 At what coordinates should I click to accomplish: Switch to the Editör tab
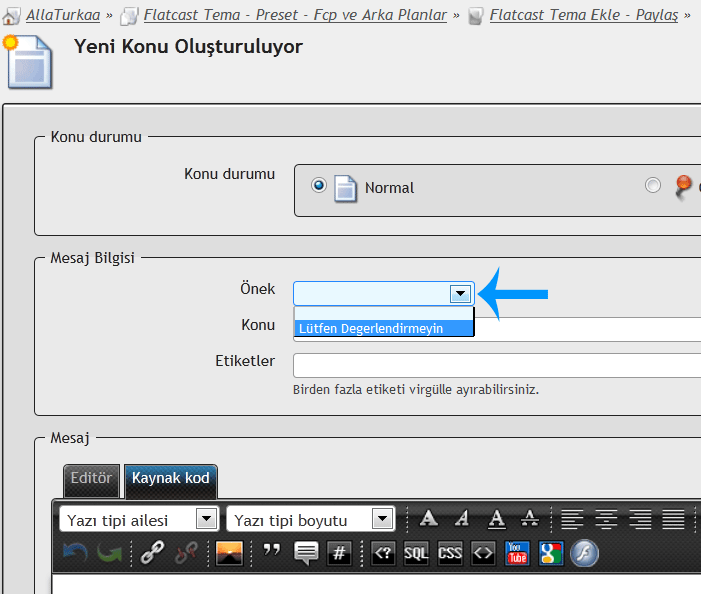click(x=91, y=479)
